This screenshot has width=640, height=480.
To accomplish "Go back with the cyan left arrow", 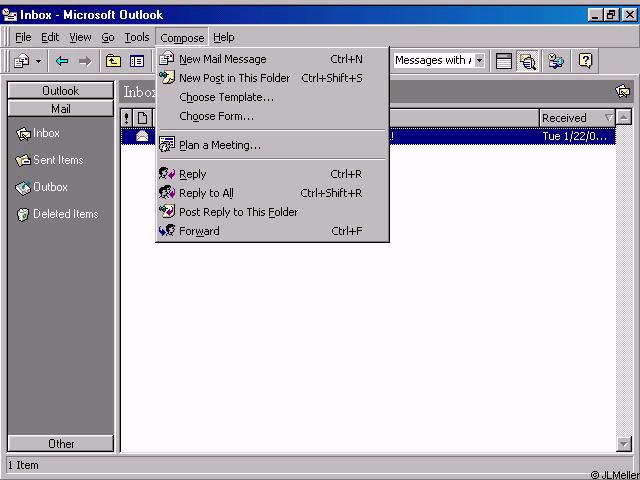I will pos(62,61).
